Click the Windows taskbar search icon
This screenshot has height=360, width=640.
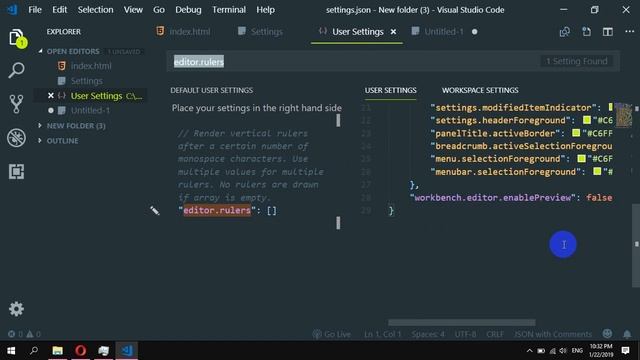point(34,351)
